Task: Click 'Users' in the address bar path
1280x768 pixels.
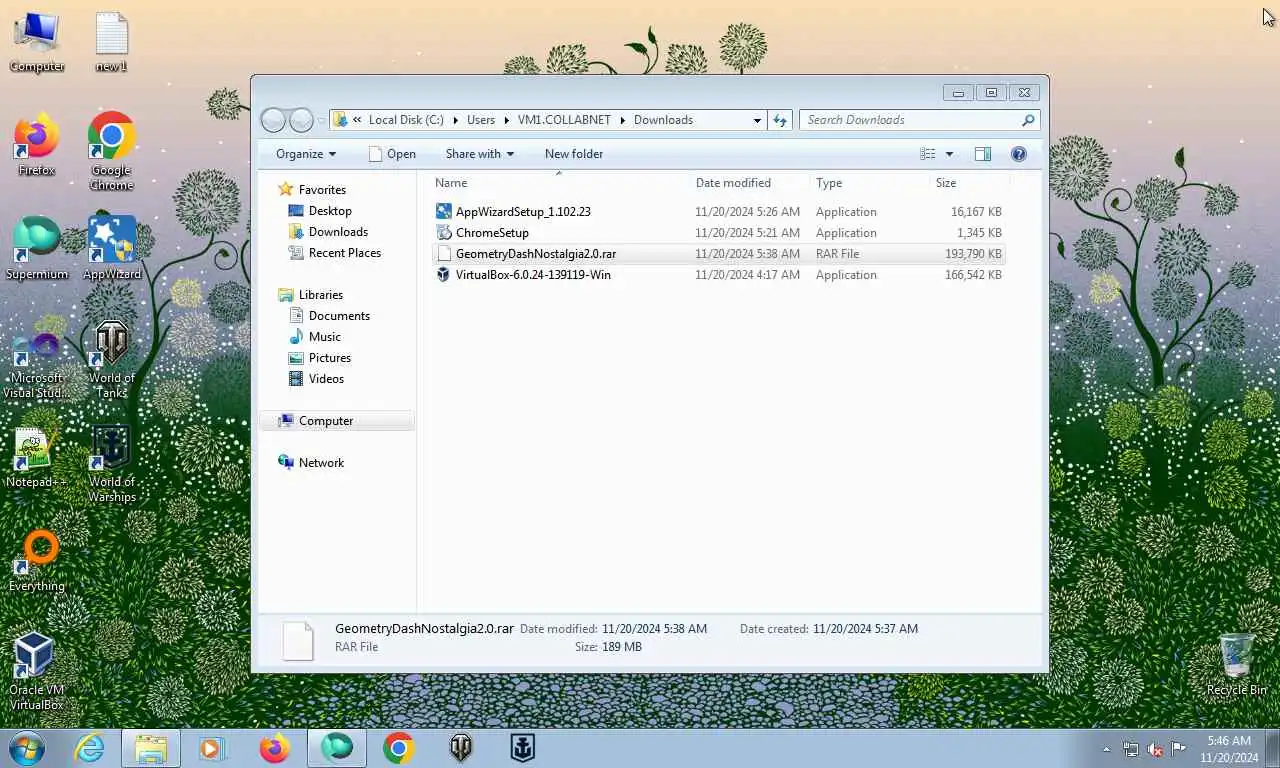Action: pos(481,120)
